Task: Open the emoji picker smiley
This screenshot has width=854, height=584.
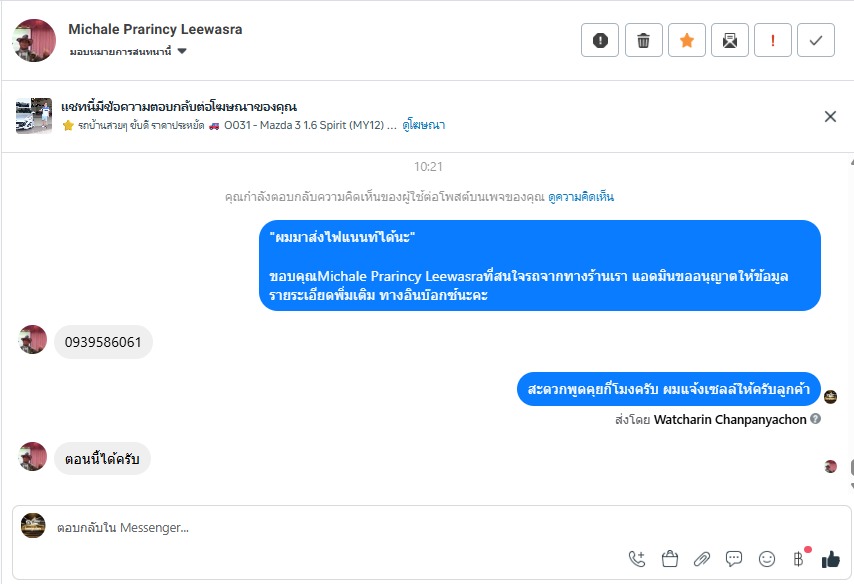Action: (767, 559)
